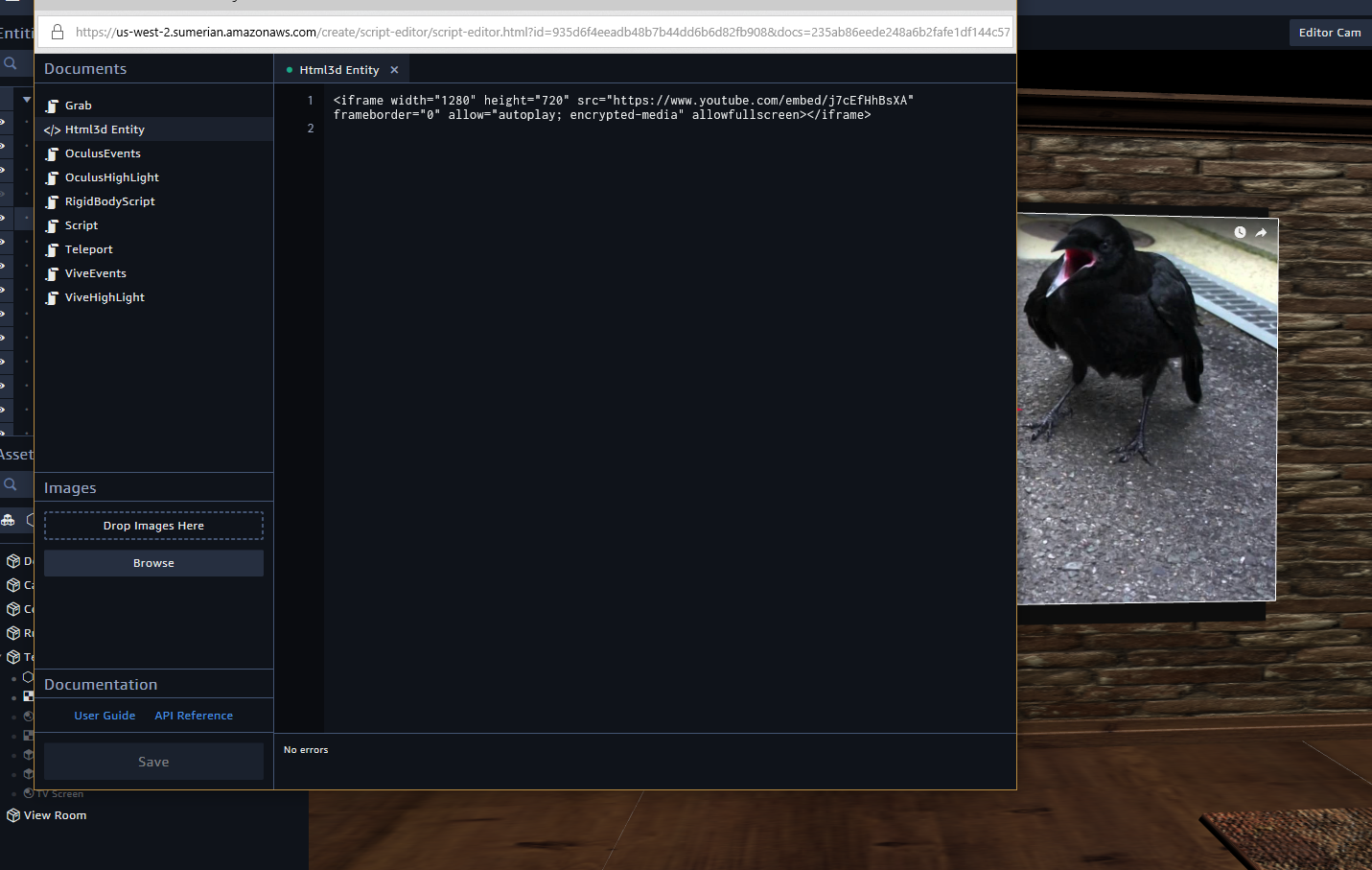Click the search magnifier in the Assets panel
The image size is (1372, 870).
click(10, 484)
